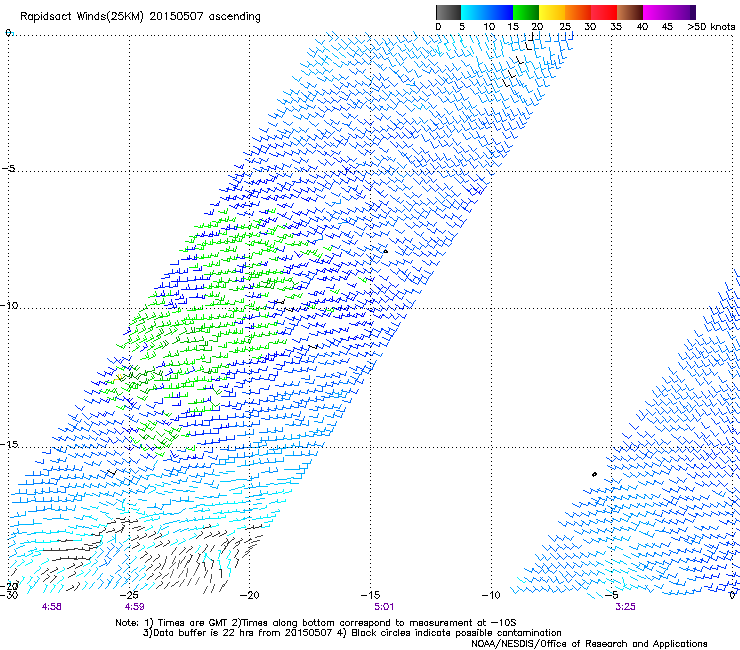The width and height of the screenshot is (740, 650).
Task: Pick the dark purple 45-50 knots color segment
Action: [682, 12]
